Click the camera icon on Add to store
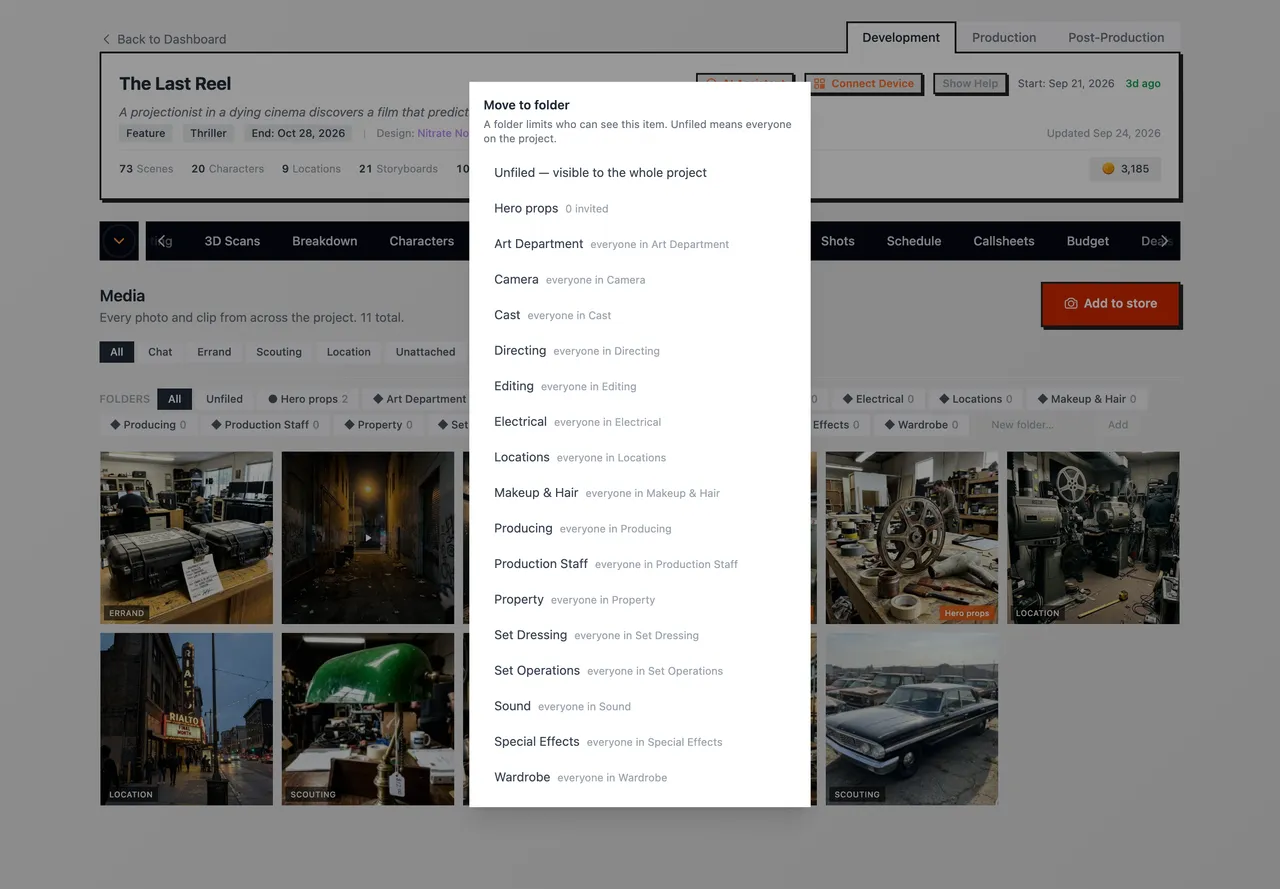Viewport: 1280px width, 889px height. click(x=1070, y=303)
